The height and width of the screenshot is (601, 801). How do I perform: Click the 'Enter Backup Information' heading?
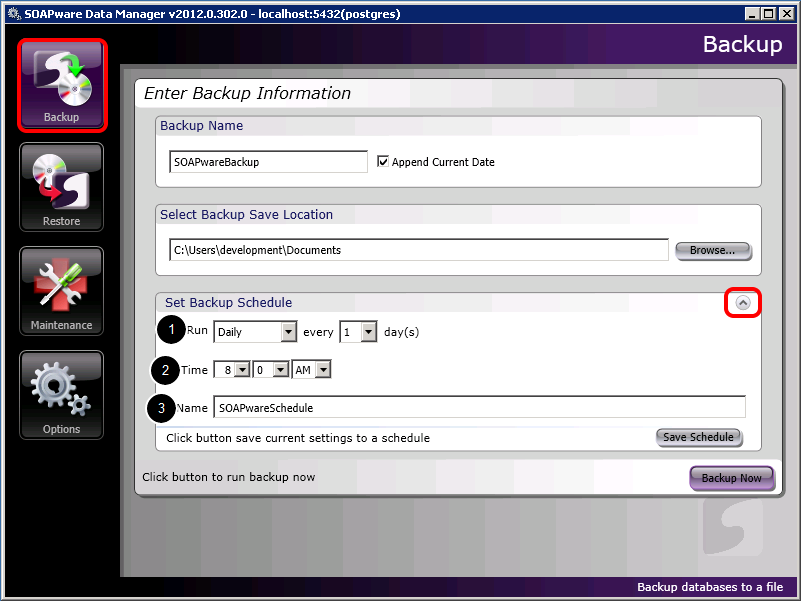pos(247,94)
